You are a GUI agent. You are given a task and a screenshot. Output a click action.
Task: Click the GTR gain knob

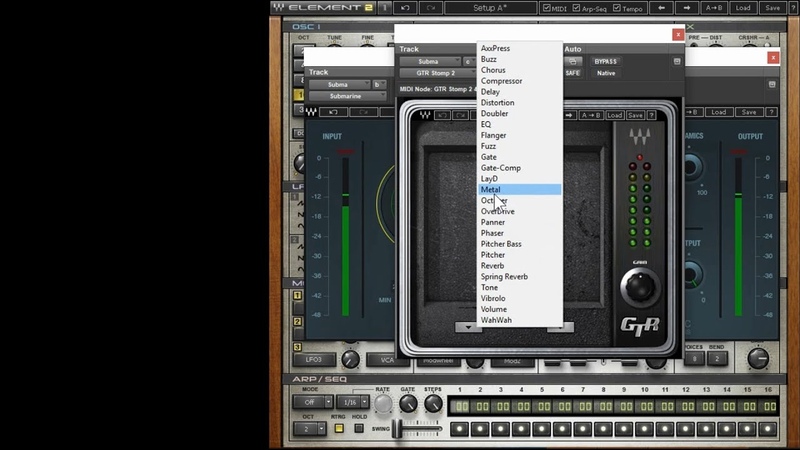point(640,286)
